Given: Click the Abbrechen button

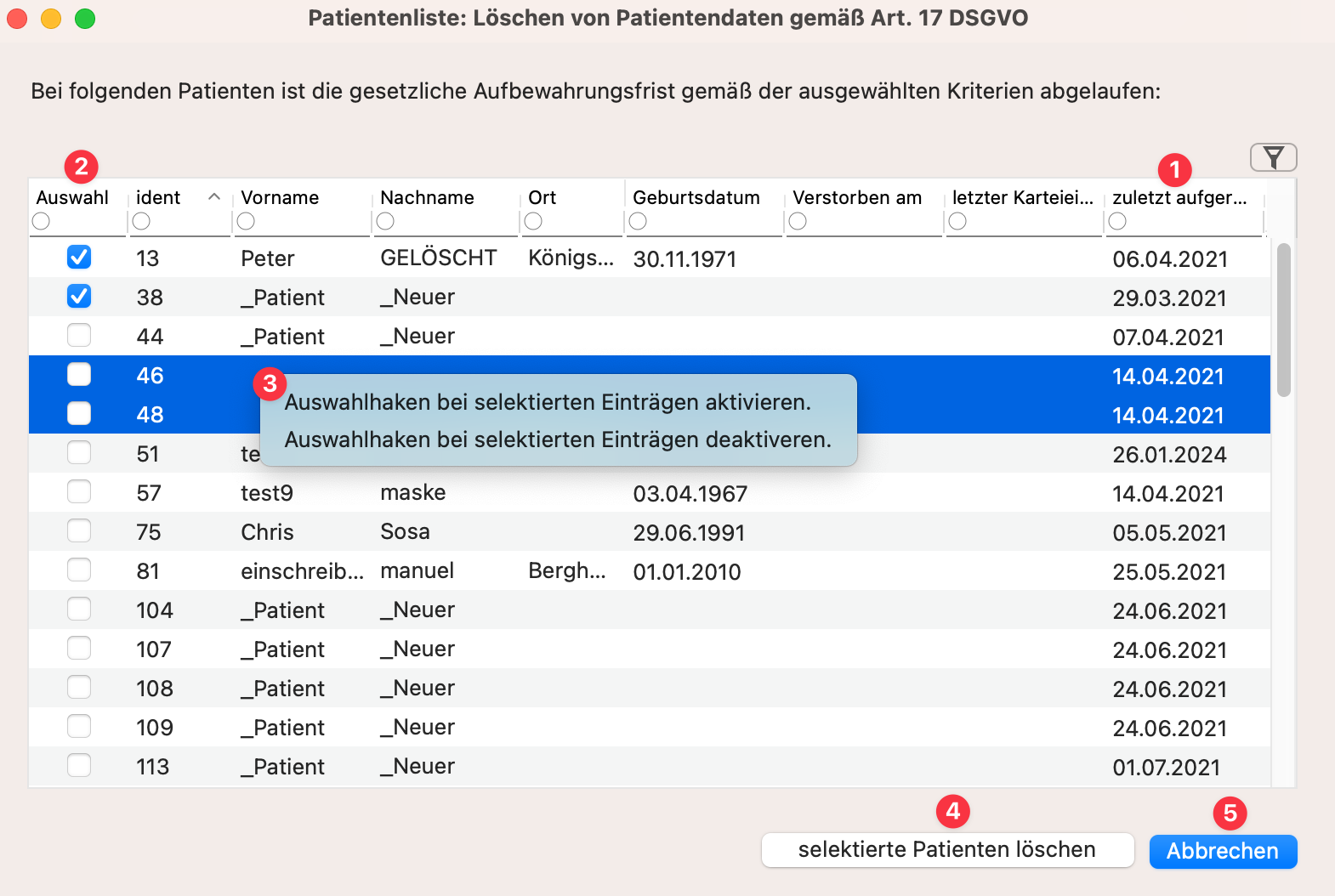Looking at the screenshot, I should point(1223,851).
